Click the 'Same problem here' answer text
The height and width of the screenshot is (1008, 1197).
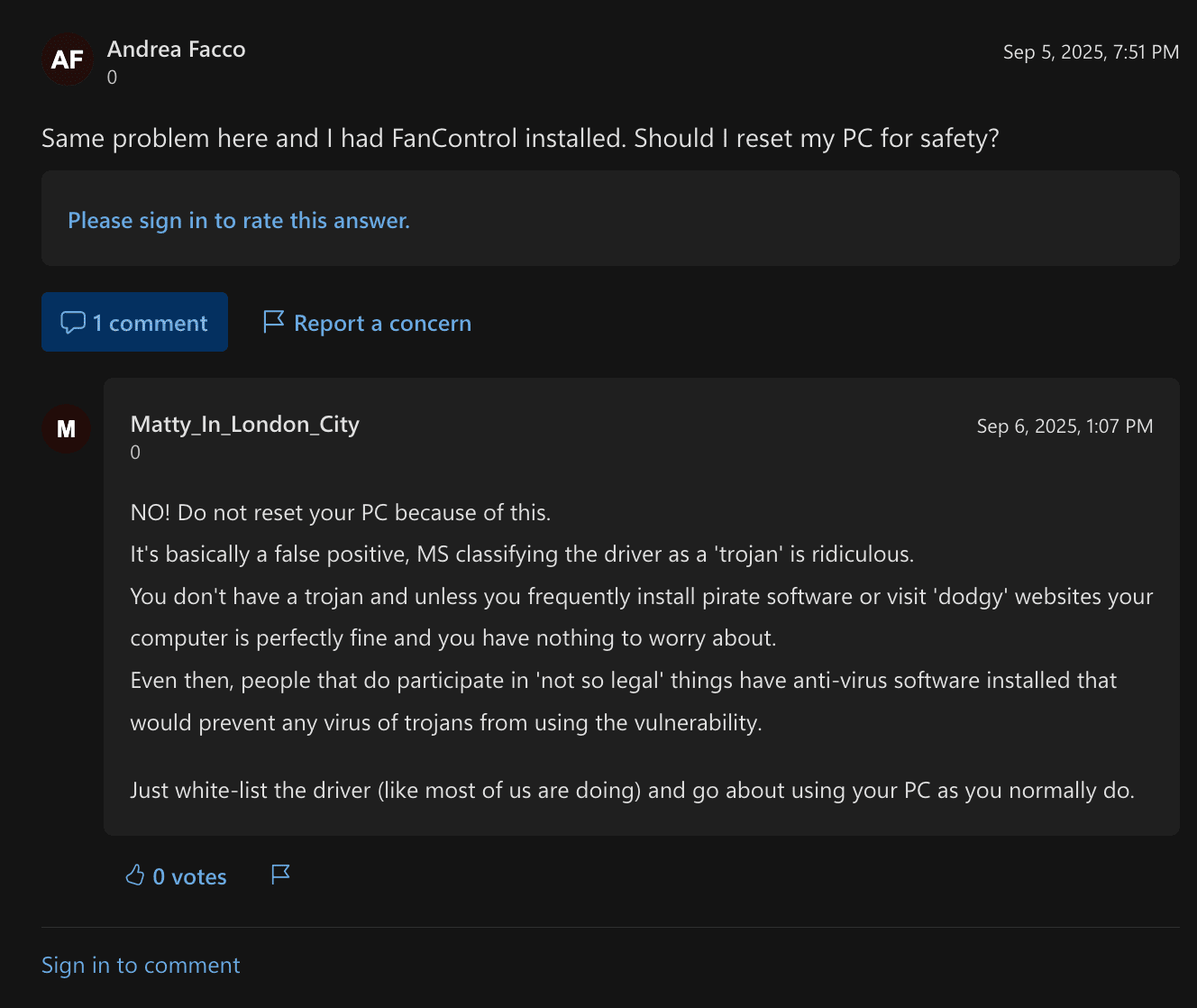(x=520, y=139)
